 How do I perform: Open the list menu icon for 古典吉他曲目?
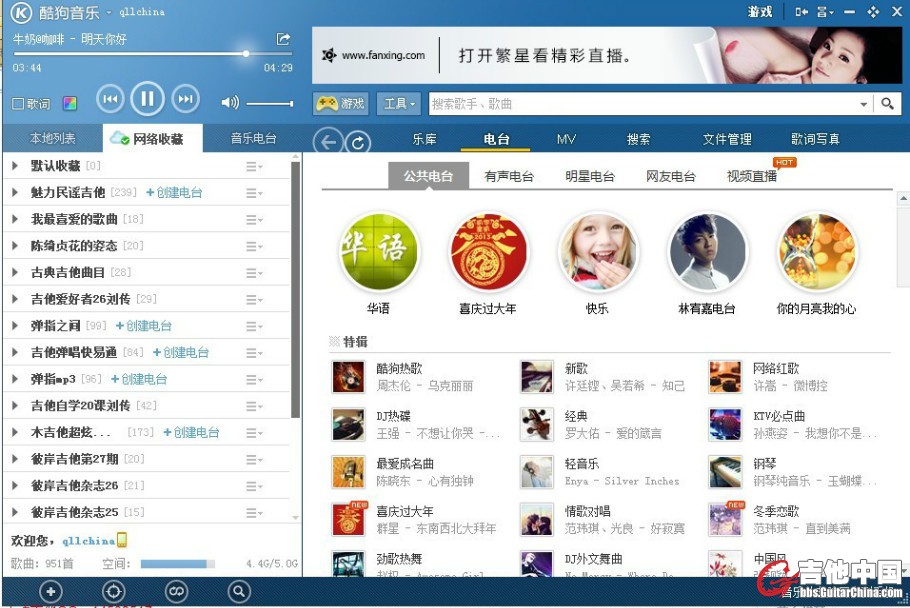click(x=254, y=273)
